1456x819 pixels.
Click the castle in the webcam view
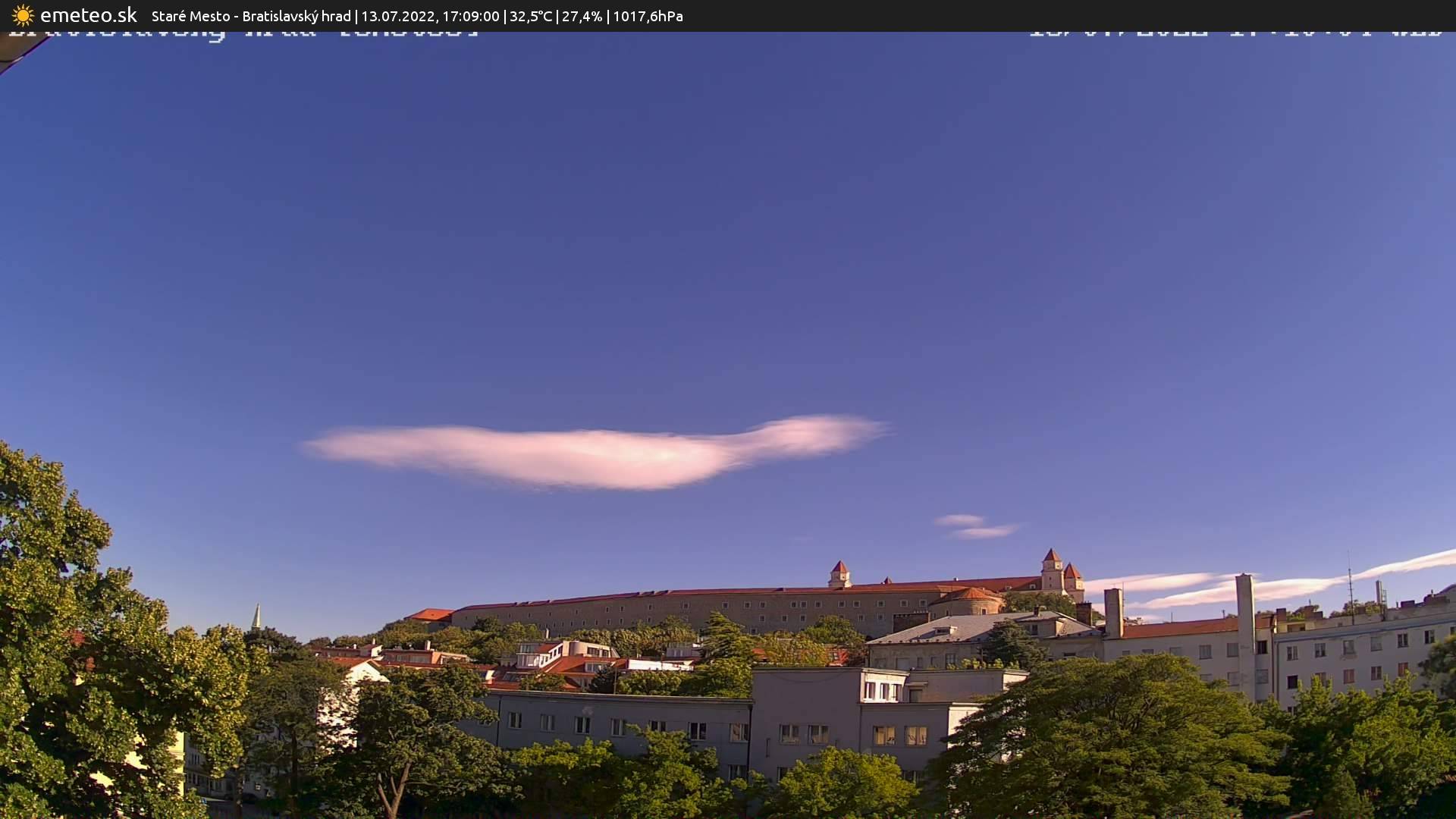pos(872,599)
